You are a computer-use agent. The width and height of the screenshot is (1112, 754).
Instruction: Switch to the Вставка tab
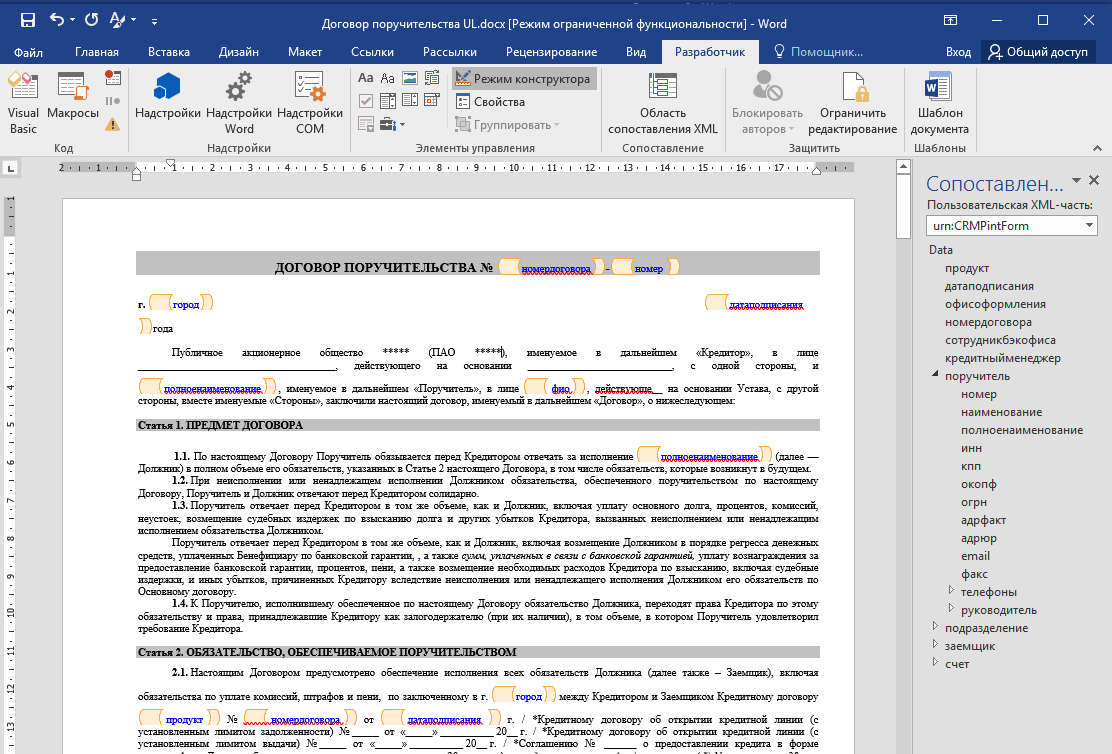pos(169,52)
